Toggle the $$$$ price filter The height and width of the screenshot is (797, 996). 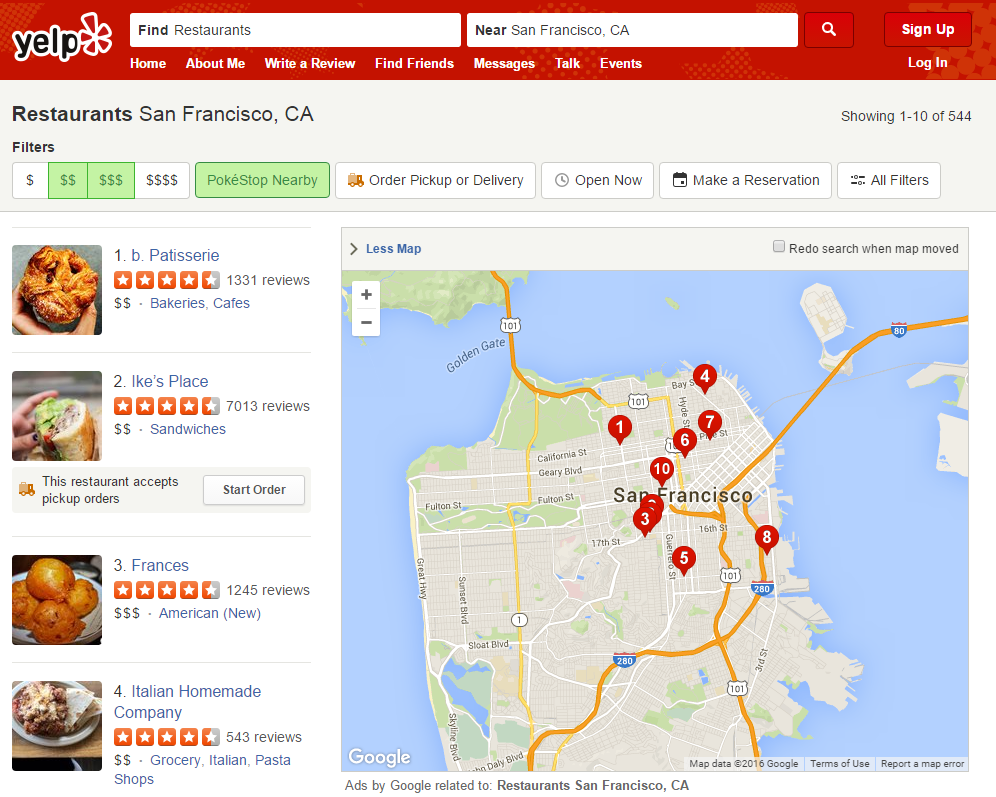coord(162,180)
